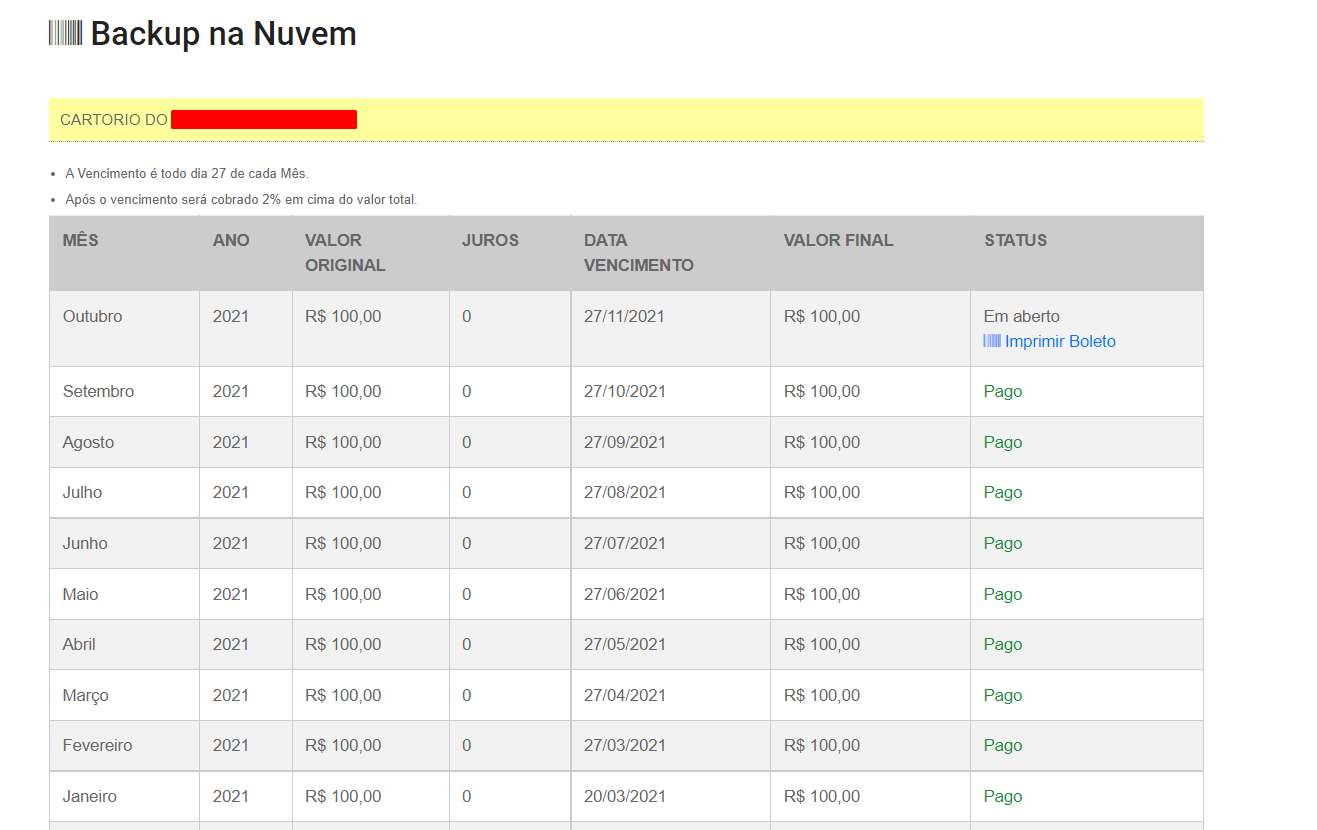Click the Pago status in Maio row
This screenshot has width=1317, height=830.
pos(1003,594)
